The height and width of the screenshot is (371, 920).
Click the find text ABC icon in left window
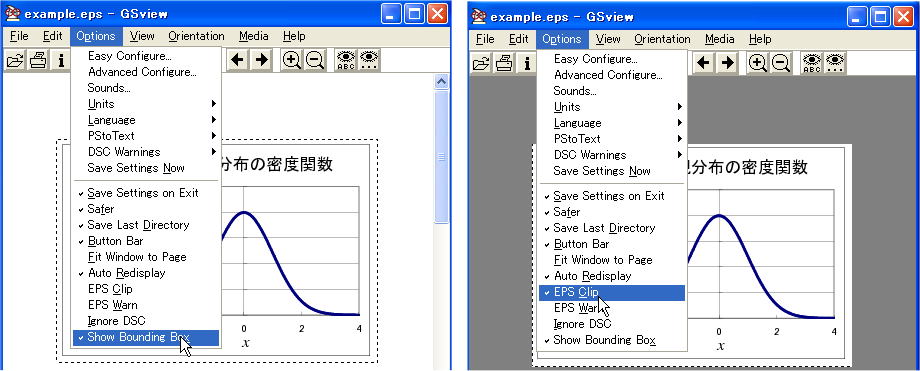point(346,60)
